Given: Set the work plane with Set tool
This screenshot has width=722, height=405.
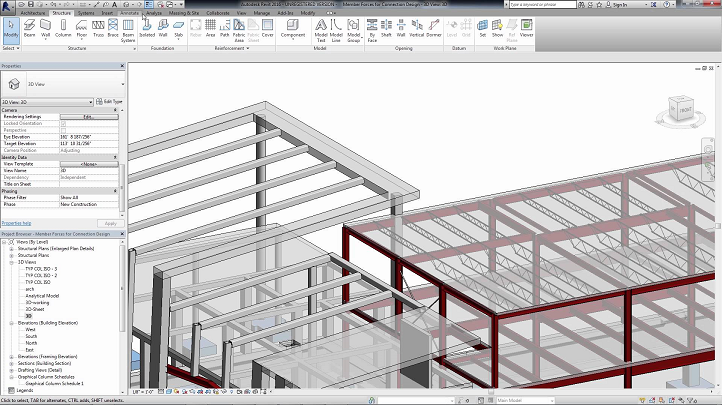Looking at the screenshot, I should pos(483,29).
